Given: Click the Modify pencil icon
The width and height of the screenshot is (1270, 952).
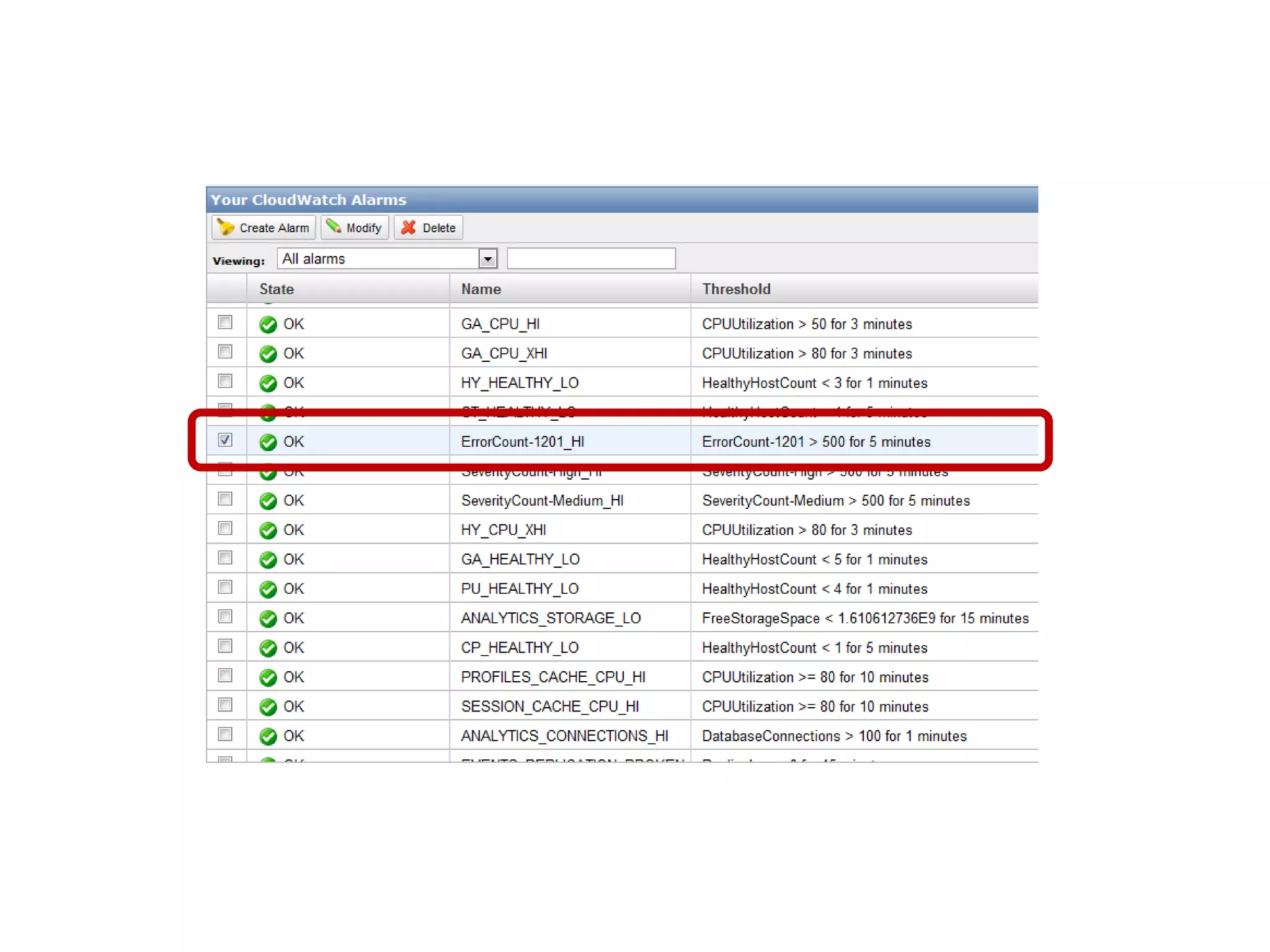Looking at the screenshot, I should click(334, 226).
